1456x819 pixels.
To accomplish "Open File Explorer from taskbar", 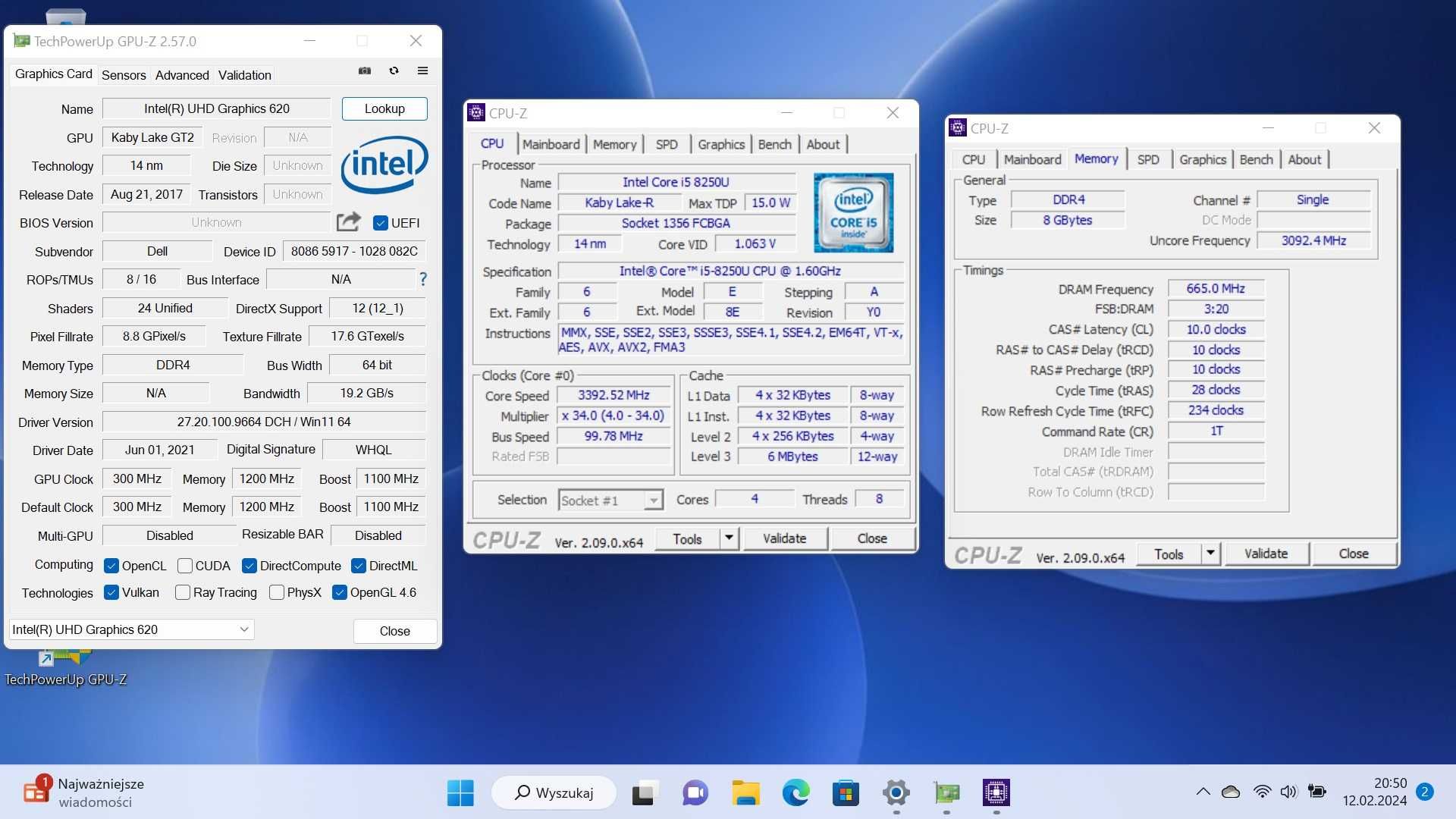I will (745, 793).
